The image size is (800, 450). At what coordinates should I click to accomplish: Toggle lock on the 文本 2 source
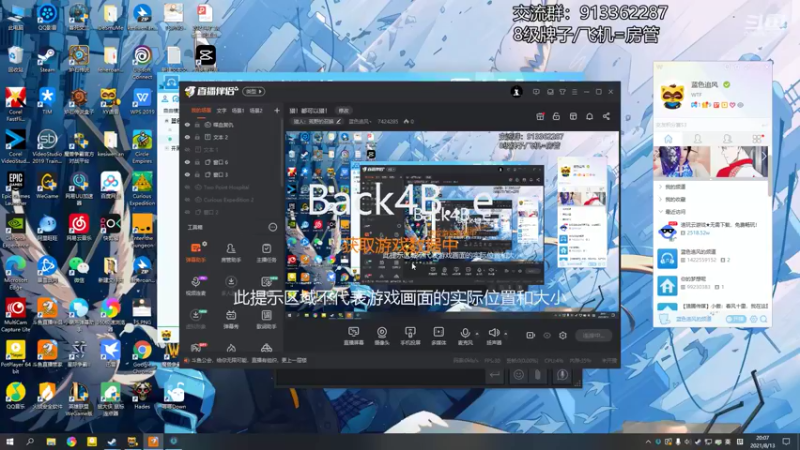click(197, 137)
